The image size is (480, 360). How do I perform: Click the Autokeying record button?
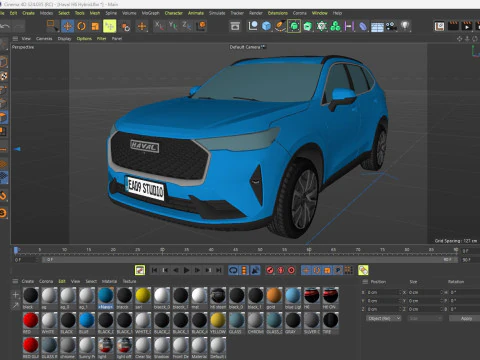point(281,270)
